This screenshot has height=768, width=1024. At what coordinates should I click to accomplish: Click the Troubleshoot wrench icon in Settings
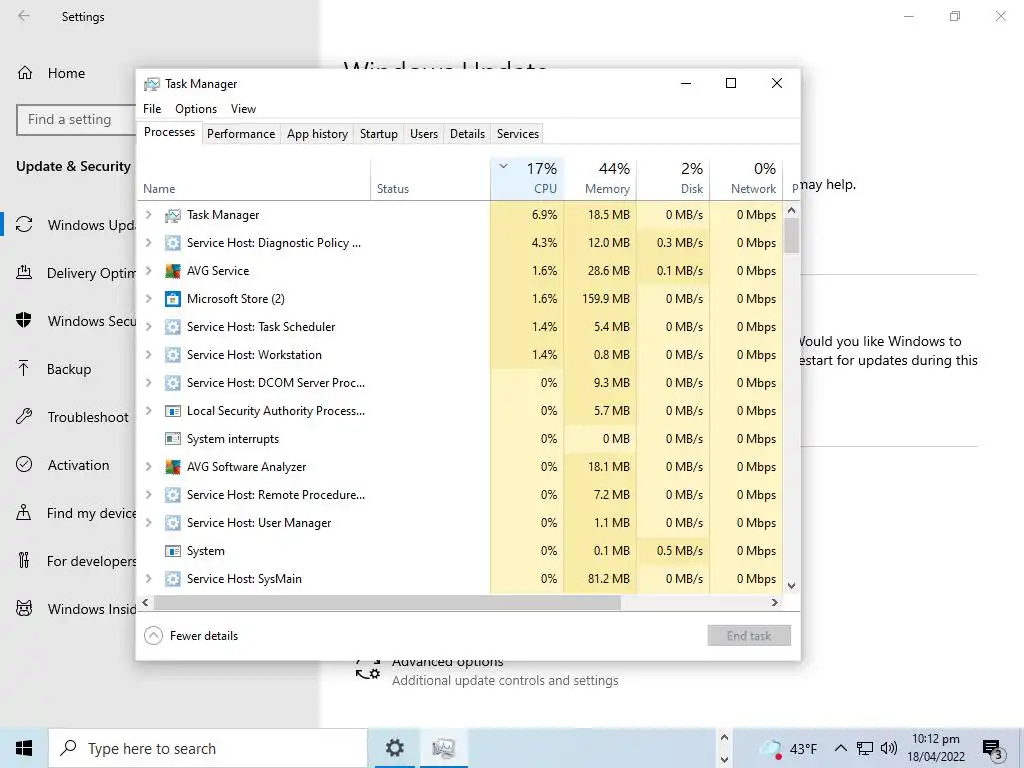click(24, 417)
